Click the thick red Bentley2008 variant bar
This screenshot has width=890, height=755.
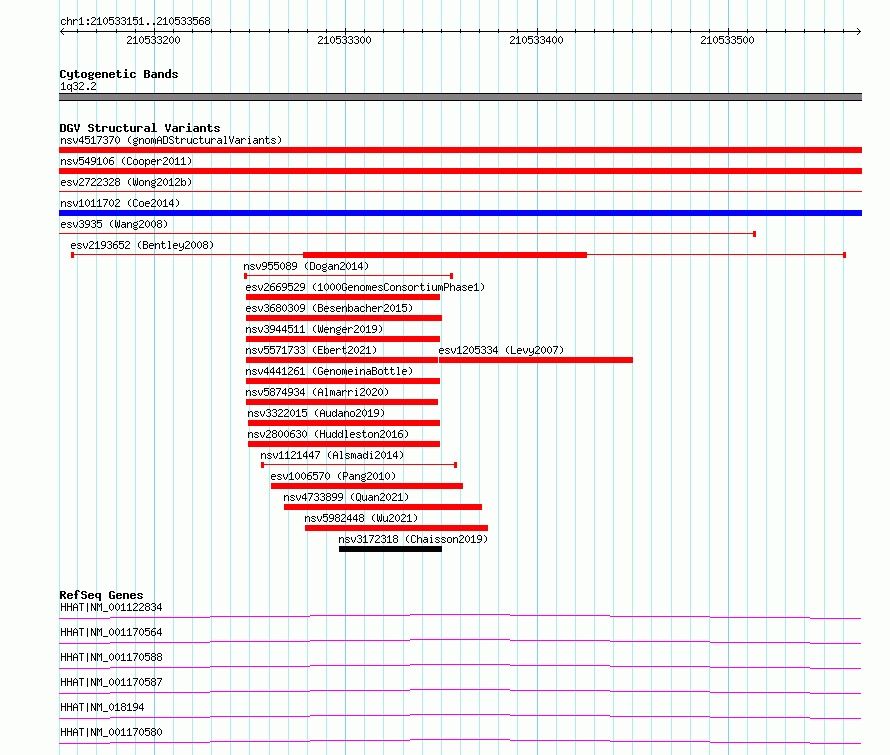point(445,255)
